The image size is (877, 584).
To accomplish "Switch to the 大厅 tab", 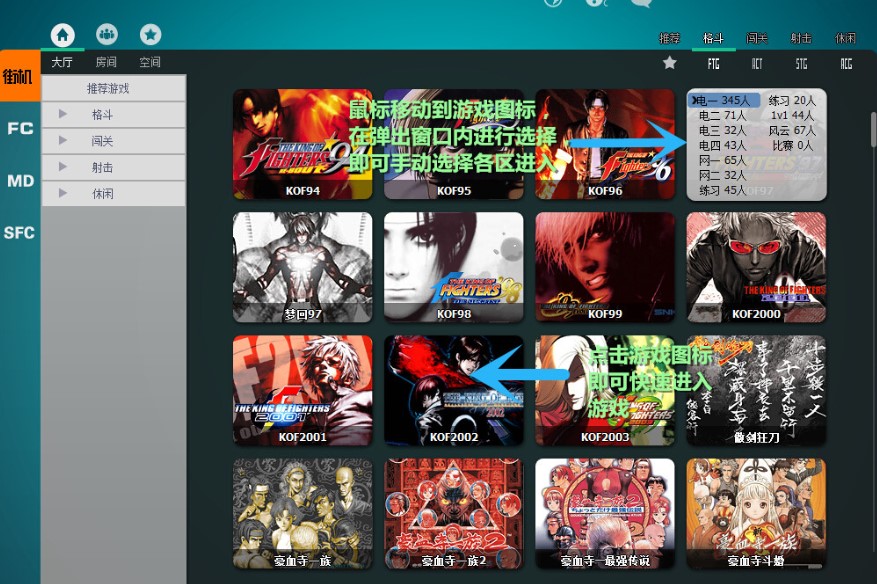I will pyautogui.click(x=62, y=62).
